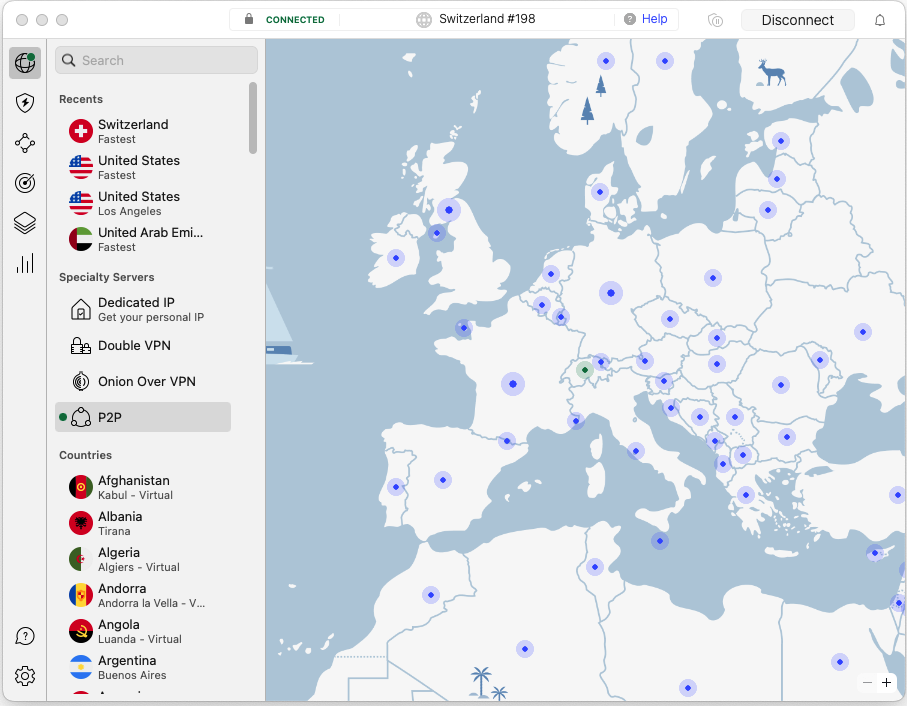Click the 'Tirana' subtitle under Albania
This screenshot has height=706, width=907.
coord(114,531)
